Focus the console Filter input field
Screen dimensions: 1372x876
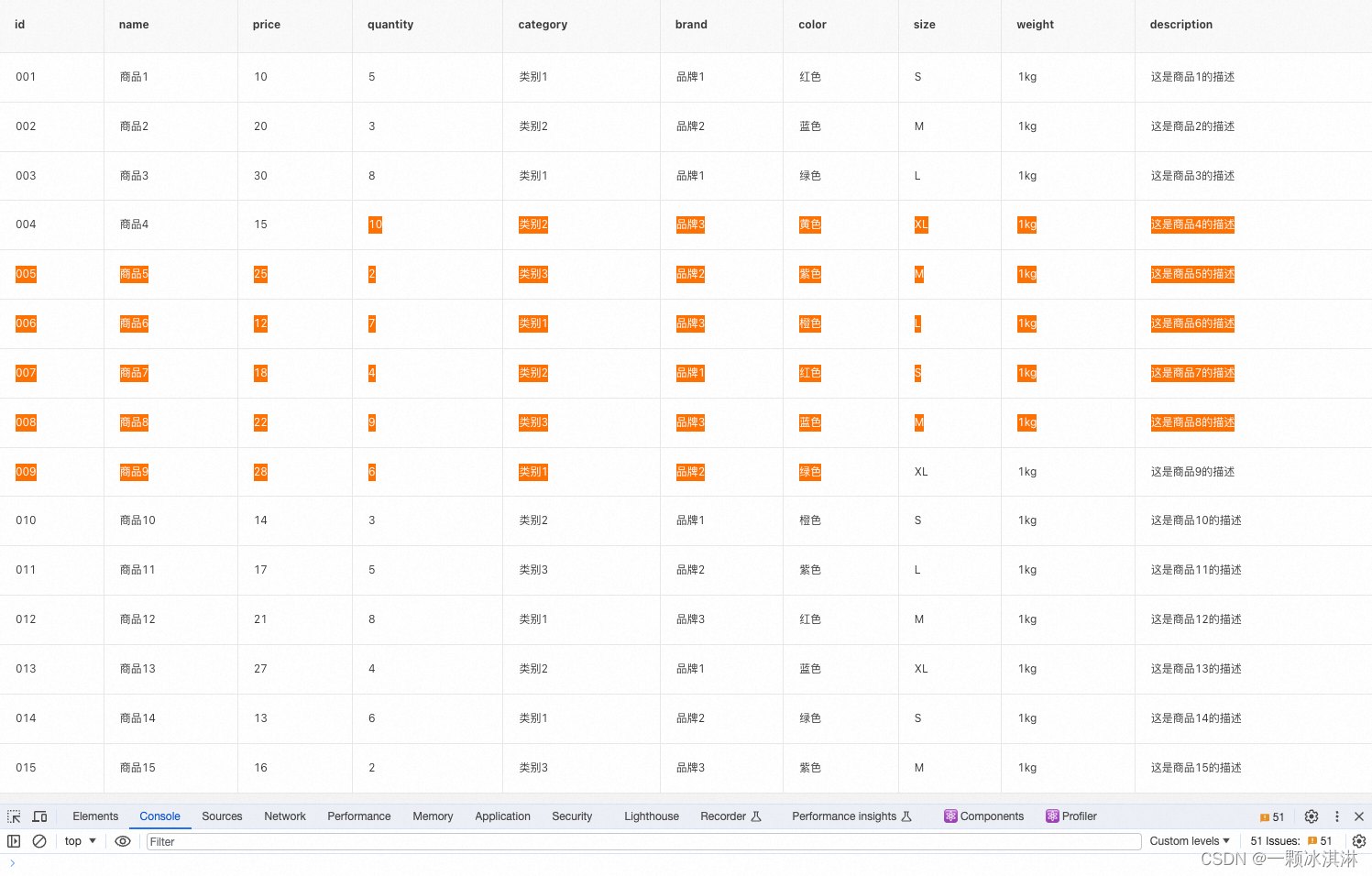coord(643,841)
